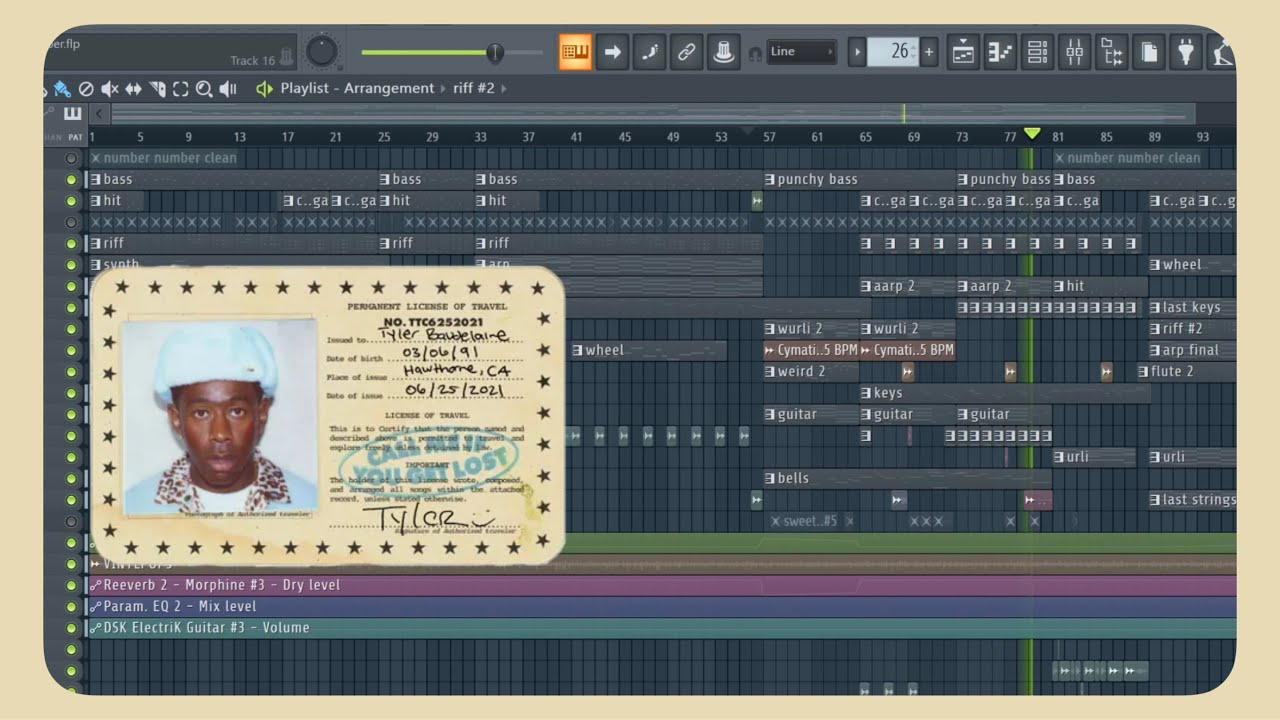The image size is (1280, 720).
Task: Select the last strings clip
Action: click(x=1192, y=500)
